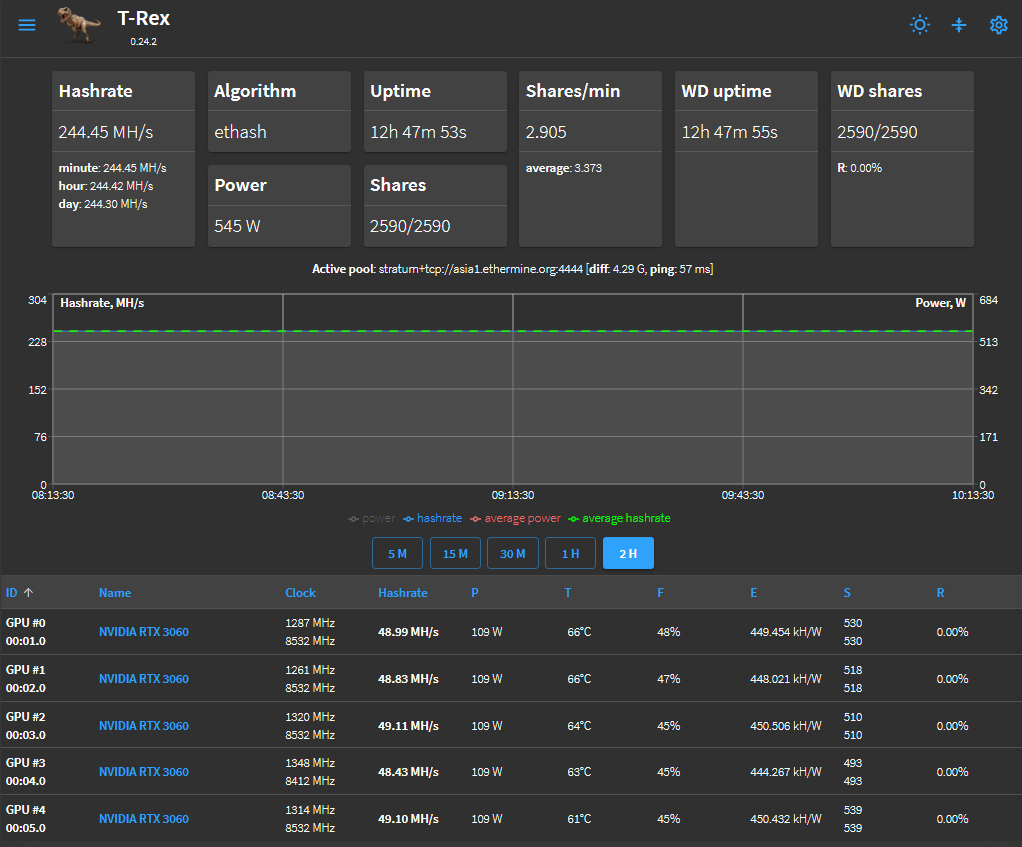
Task: Sort table by Clock column header
Action: click(x=300, y=593)
